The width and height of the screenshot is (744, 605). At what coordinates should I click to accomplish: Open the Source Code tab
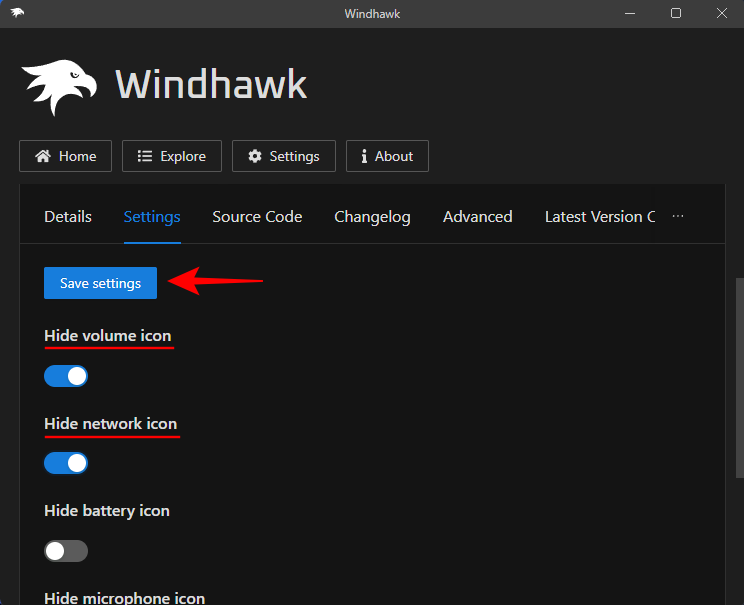coord(257,216)
